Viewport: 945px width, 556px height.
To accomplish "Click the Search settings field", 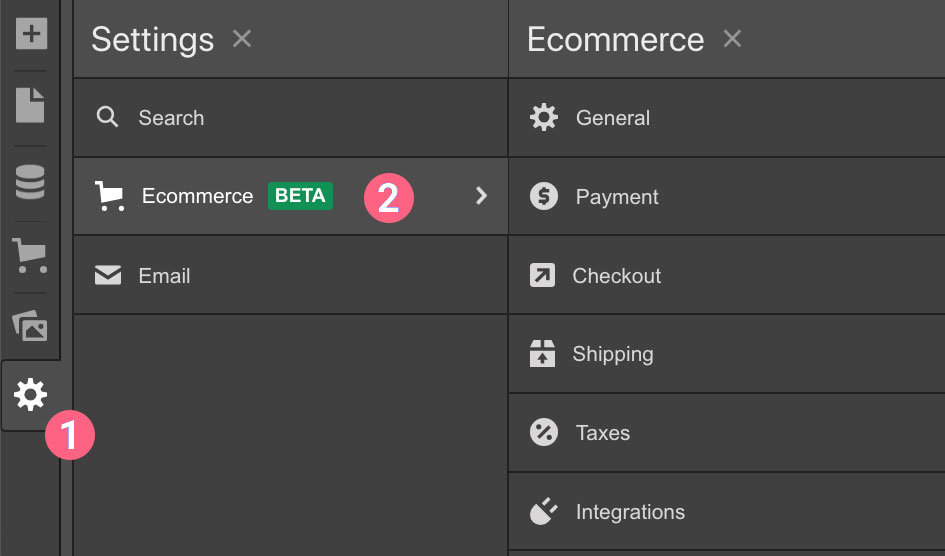I will [171, 118].
